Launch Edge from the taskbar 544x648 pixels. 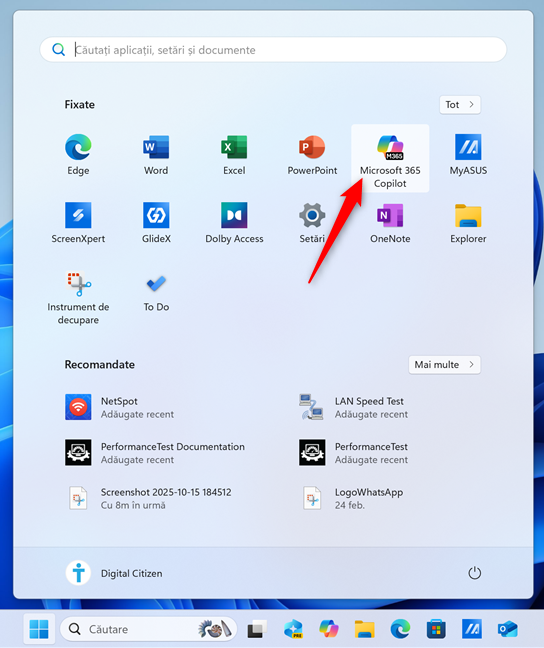tap(400, 629)
